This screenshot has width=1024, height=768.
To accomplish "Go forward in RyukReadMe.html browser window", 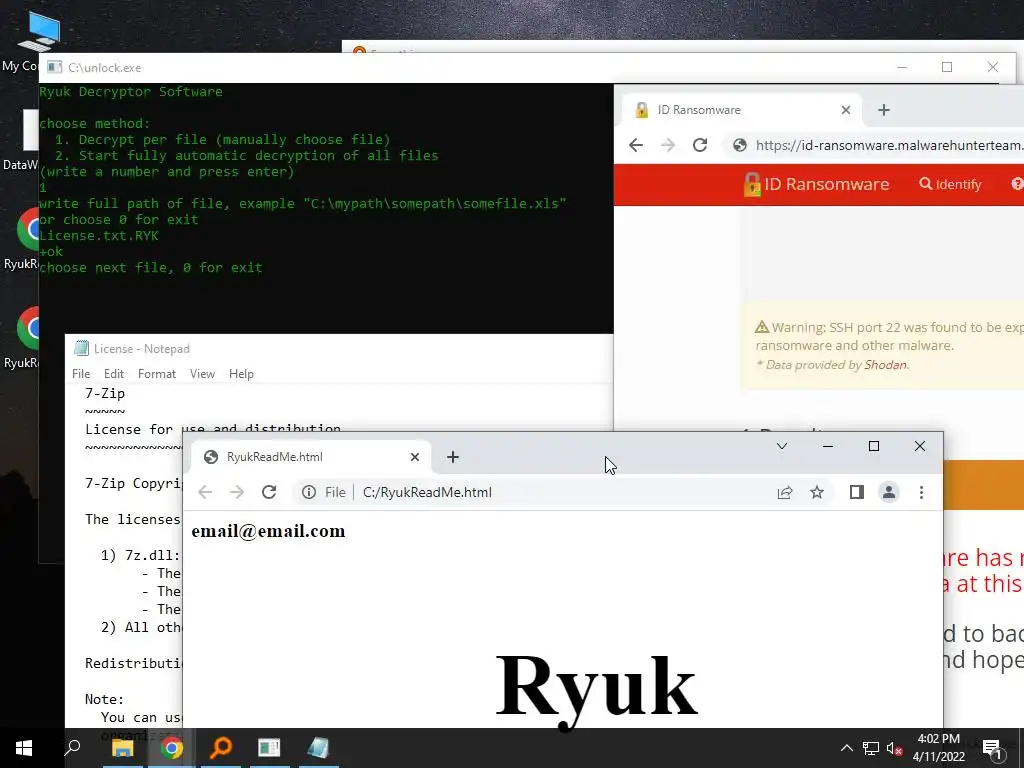I will coord(237,492).
